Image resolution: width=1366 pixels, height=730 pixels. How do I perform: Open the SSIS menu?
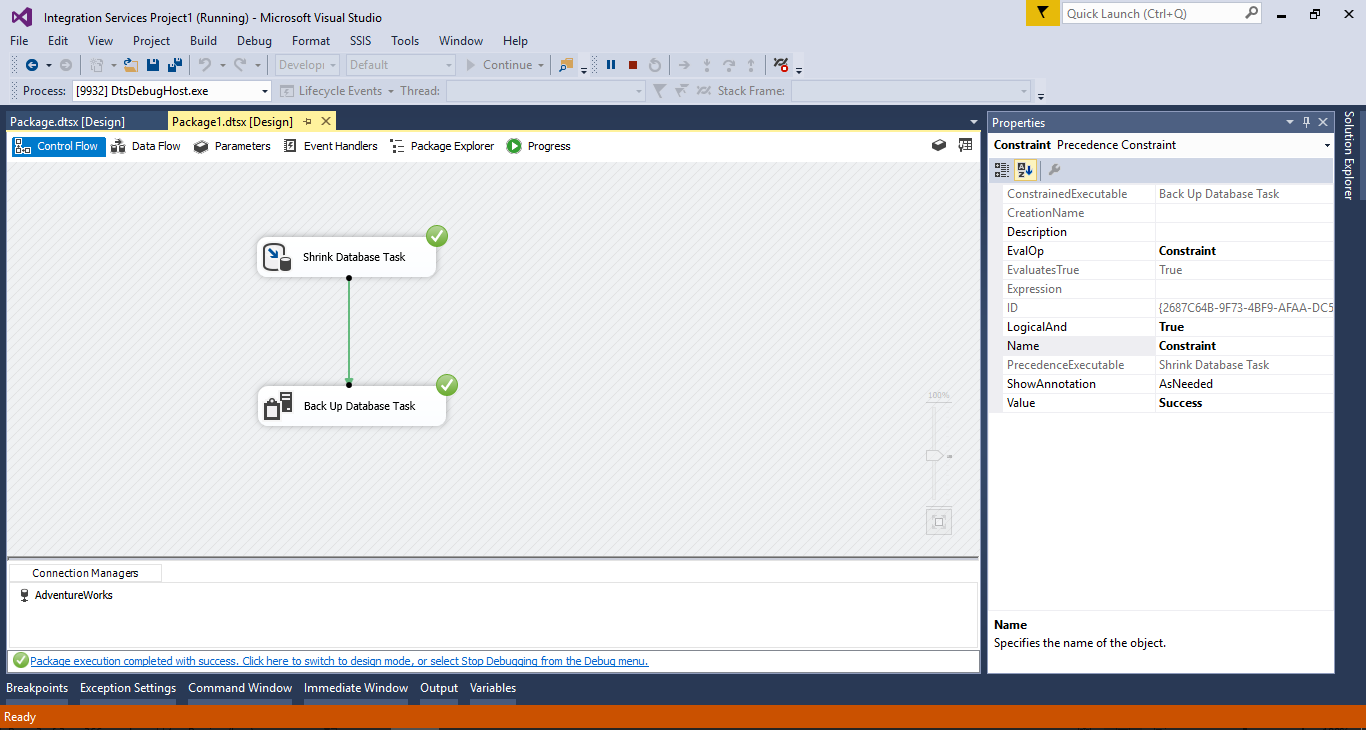360,41
